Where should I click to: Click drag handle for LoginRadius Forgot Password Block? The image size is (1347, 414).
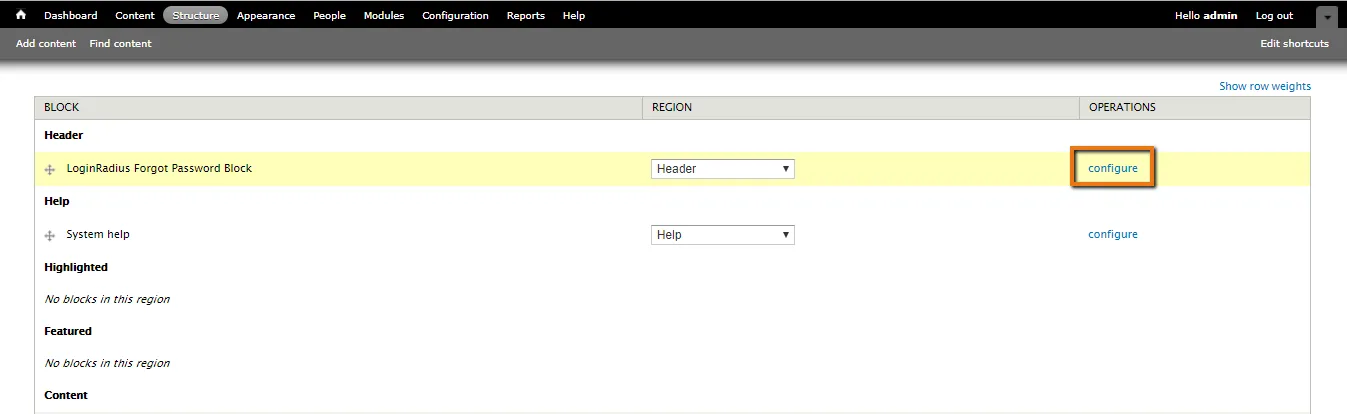coord(50,170)
